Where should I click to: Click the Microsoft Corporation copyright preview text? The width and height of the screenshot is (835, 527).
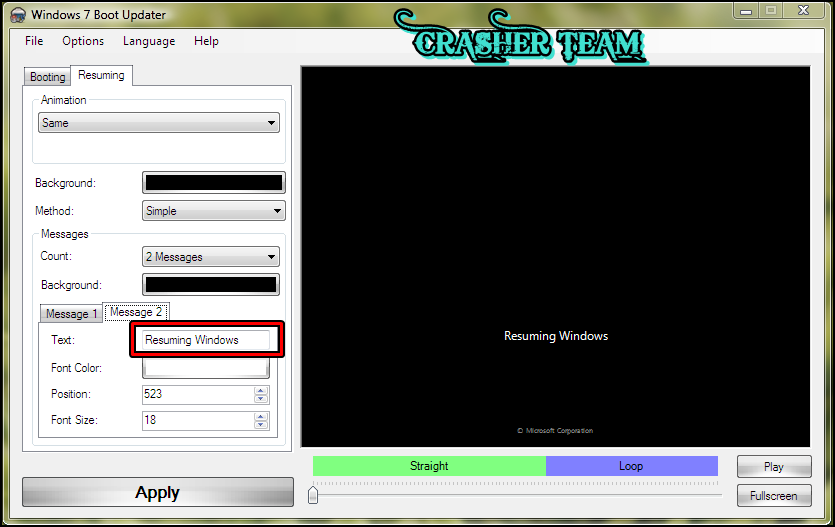[555, 431]
